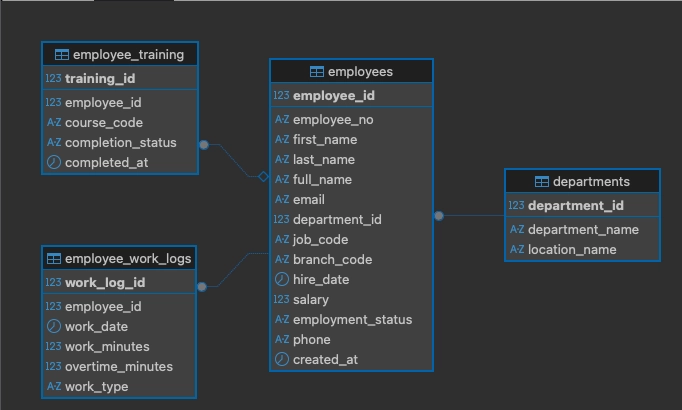
Task: Select the salary column text
Action: pos(311,300)
